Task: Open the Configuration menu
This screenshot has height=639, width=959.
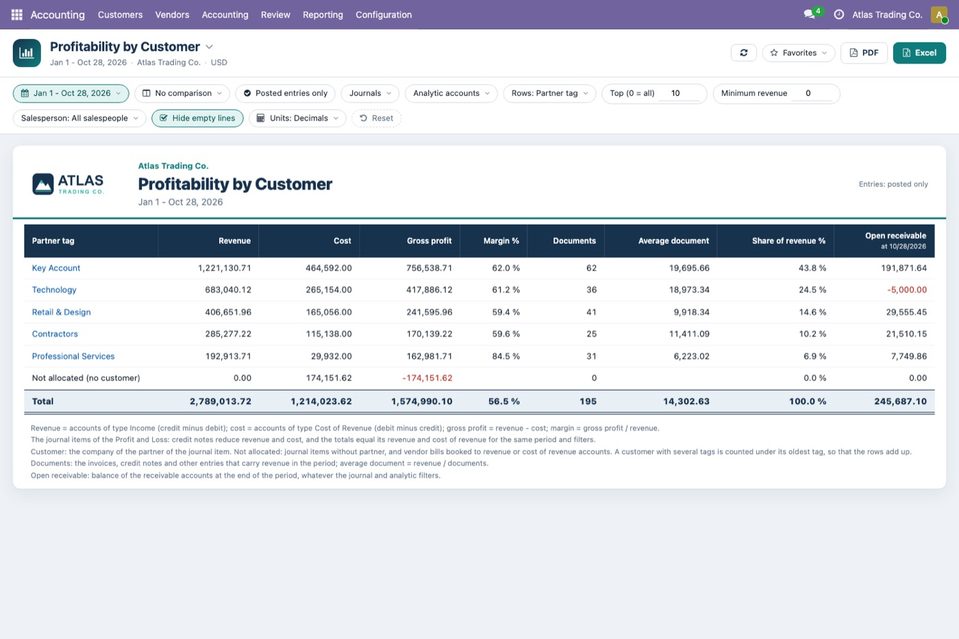Action: pos(383,14)
